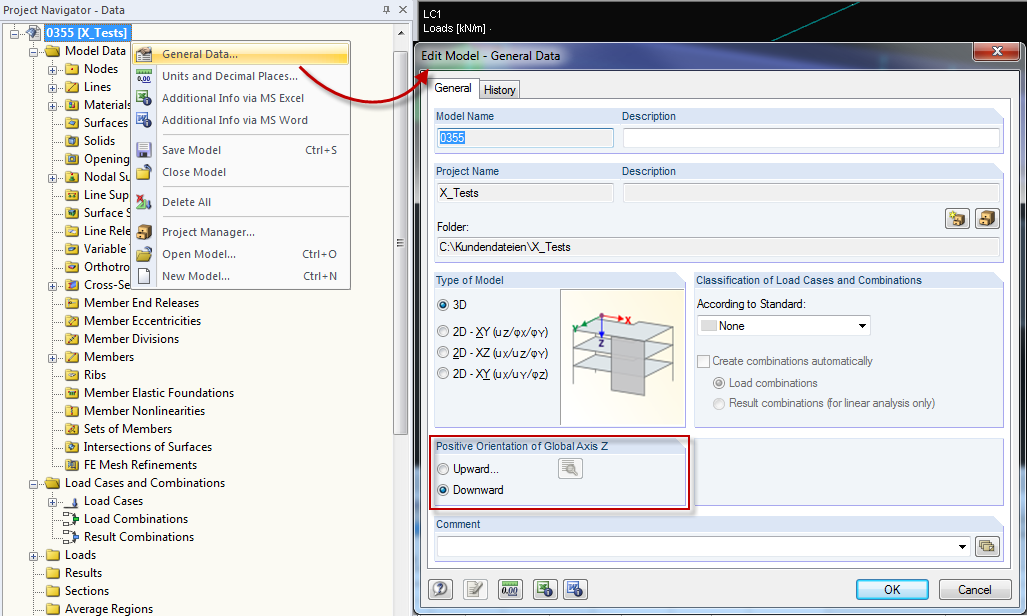Click the Nodes folder icon in the tree
This screenshot has width=1027, height=616.
click(72, 69)
